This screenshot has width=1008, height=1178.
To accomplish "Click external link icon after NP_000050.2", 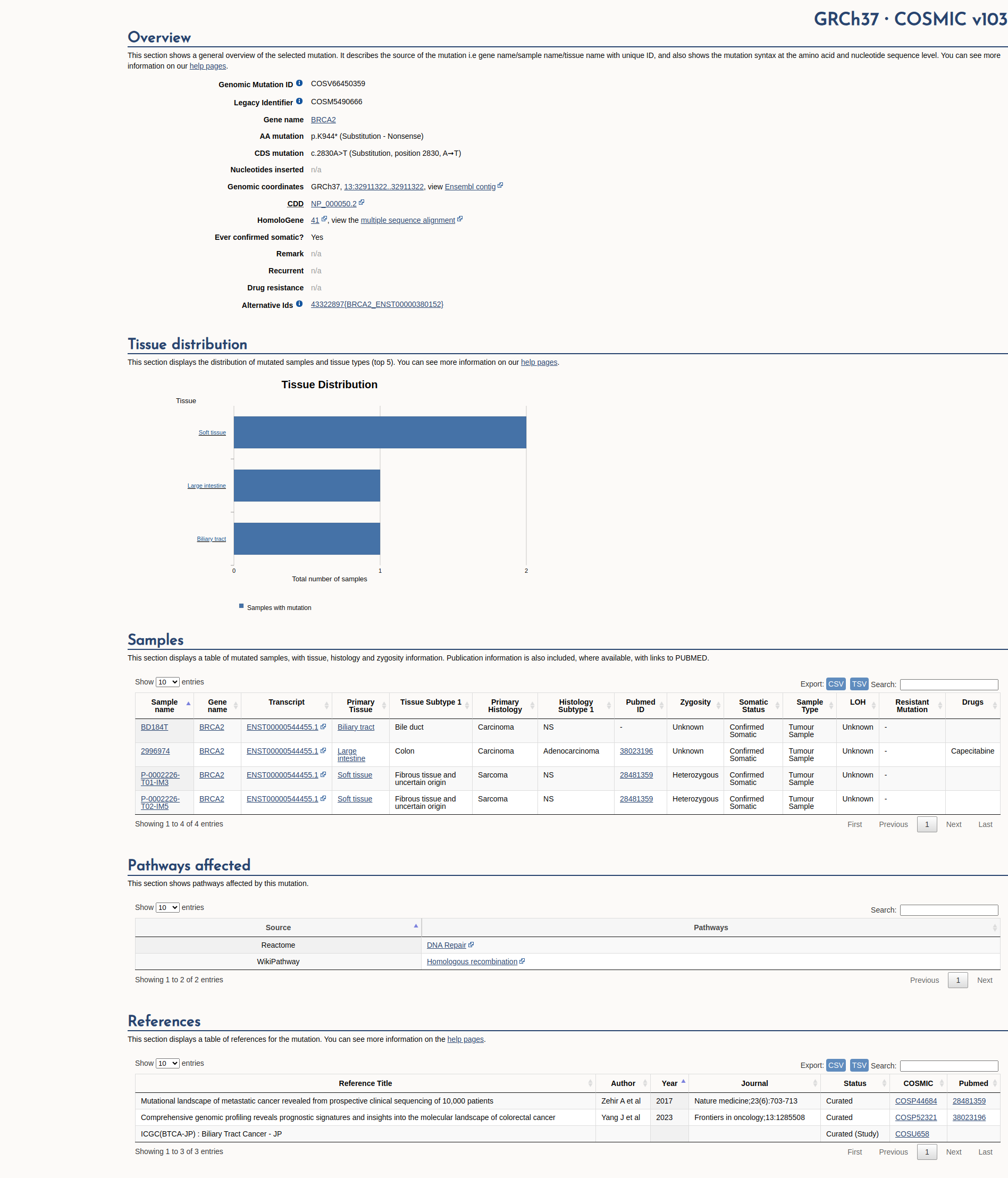I will [362, 203].
